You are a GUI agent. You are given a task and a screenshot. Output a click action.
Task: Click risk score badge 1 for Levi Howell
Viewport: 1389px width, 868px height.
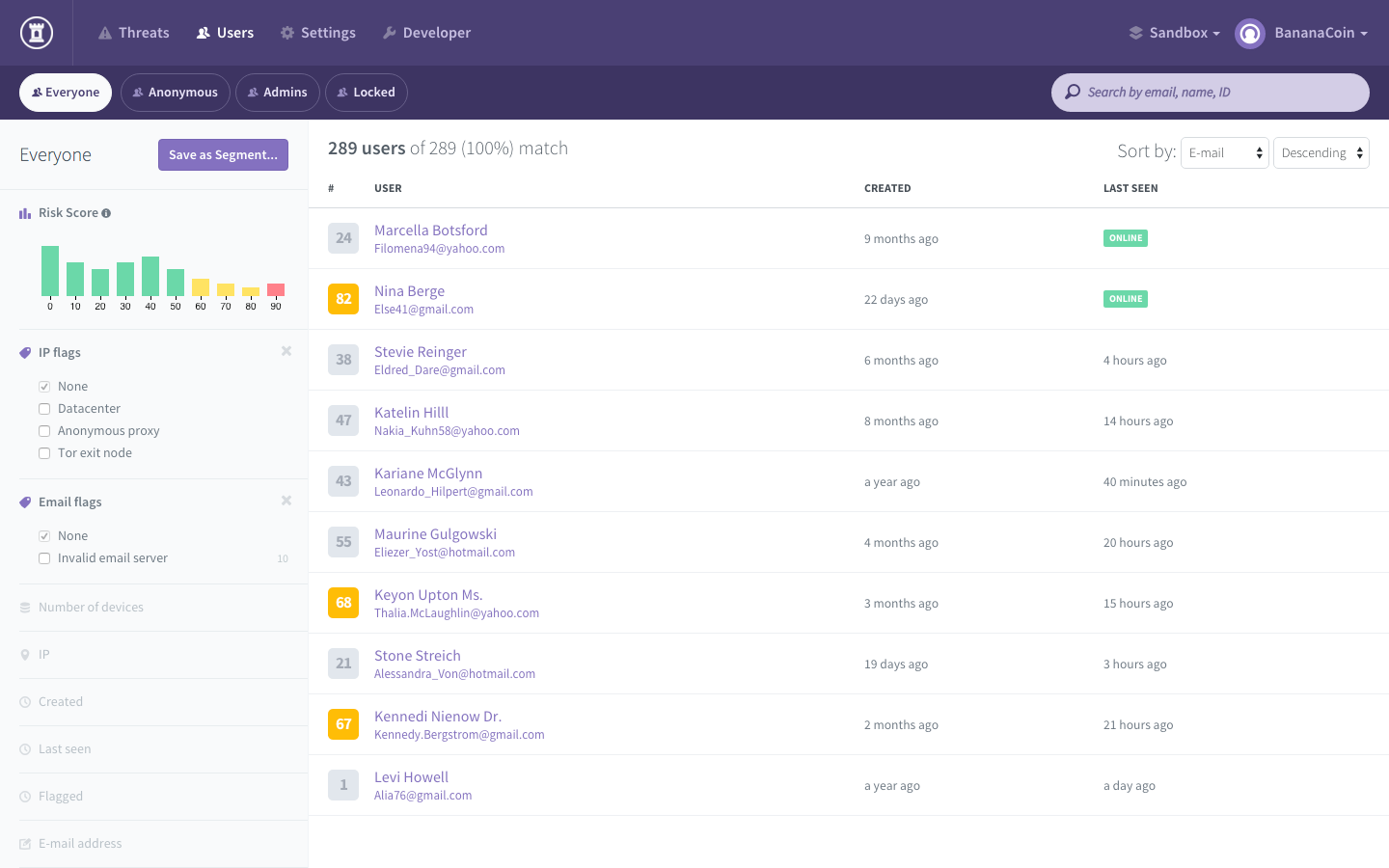pyautogui.click(x=343, y=785)
